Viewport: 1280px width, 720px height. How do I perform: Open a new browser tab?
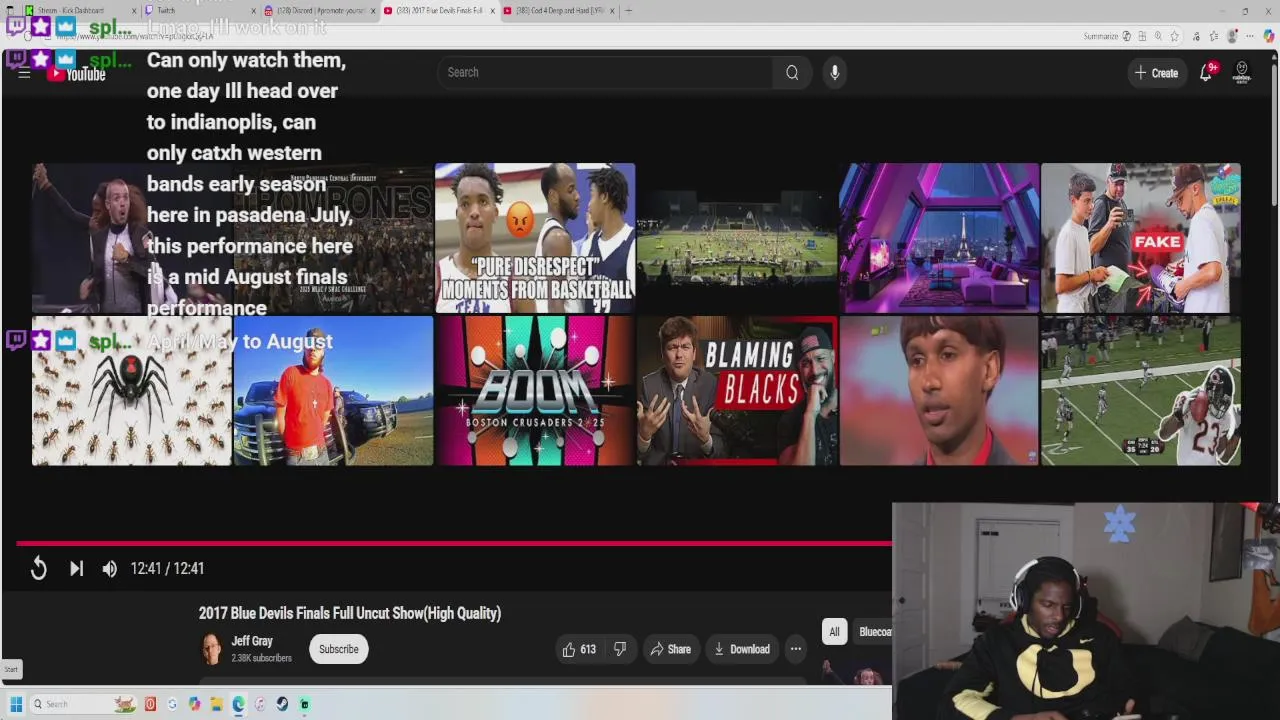[628, 10]
